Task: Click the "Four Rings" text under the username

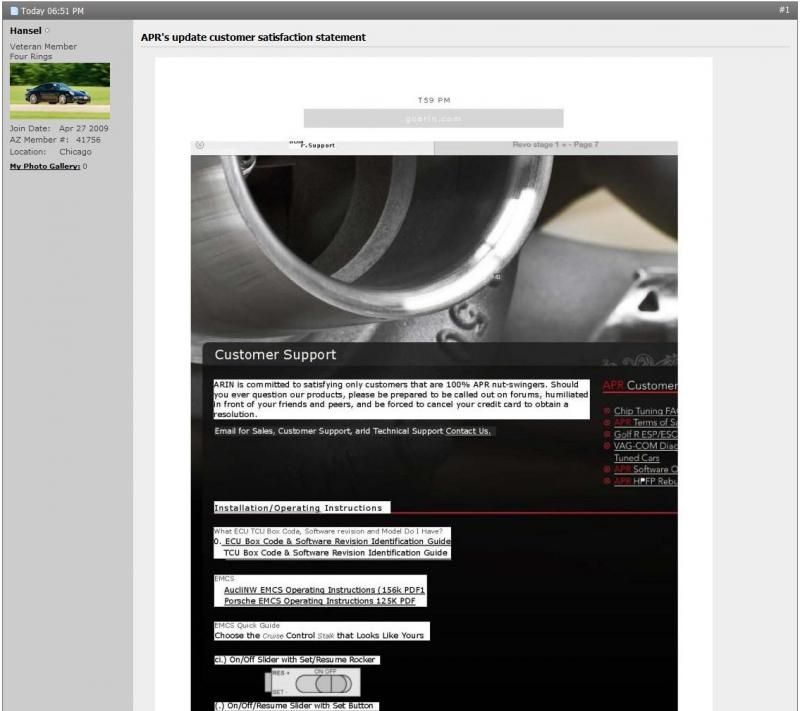Action: [31, 56]
